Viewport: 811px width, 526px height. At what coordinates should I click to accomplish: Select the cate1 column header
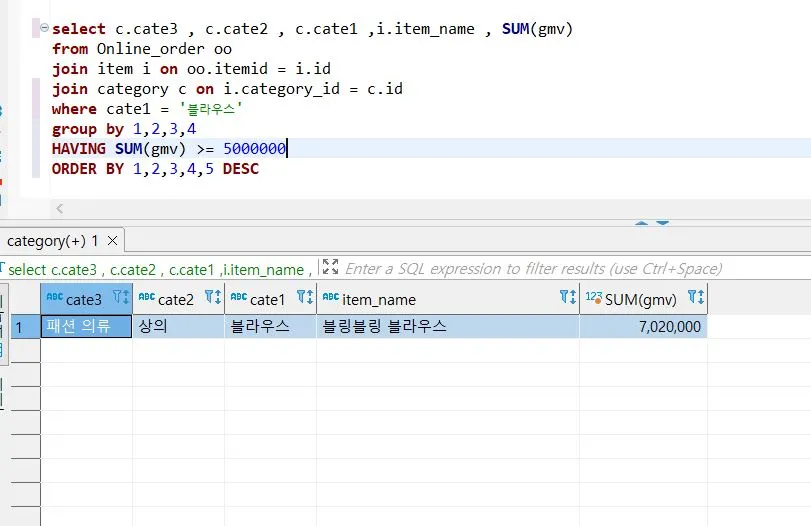(x=271, y=298)
